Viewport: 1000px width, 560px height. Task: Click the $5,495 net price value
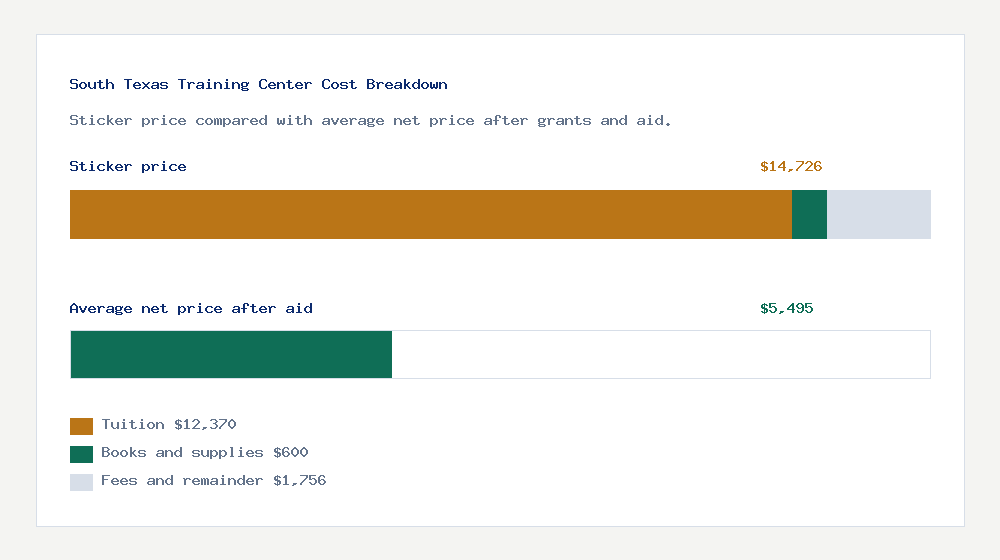[787, 309]
